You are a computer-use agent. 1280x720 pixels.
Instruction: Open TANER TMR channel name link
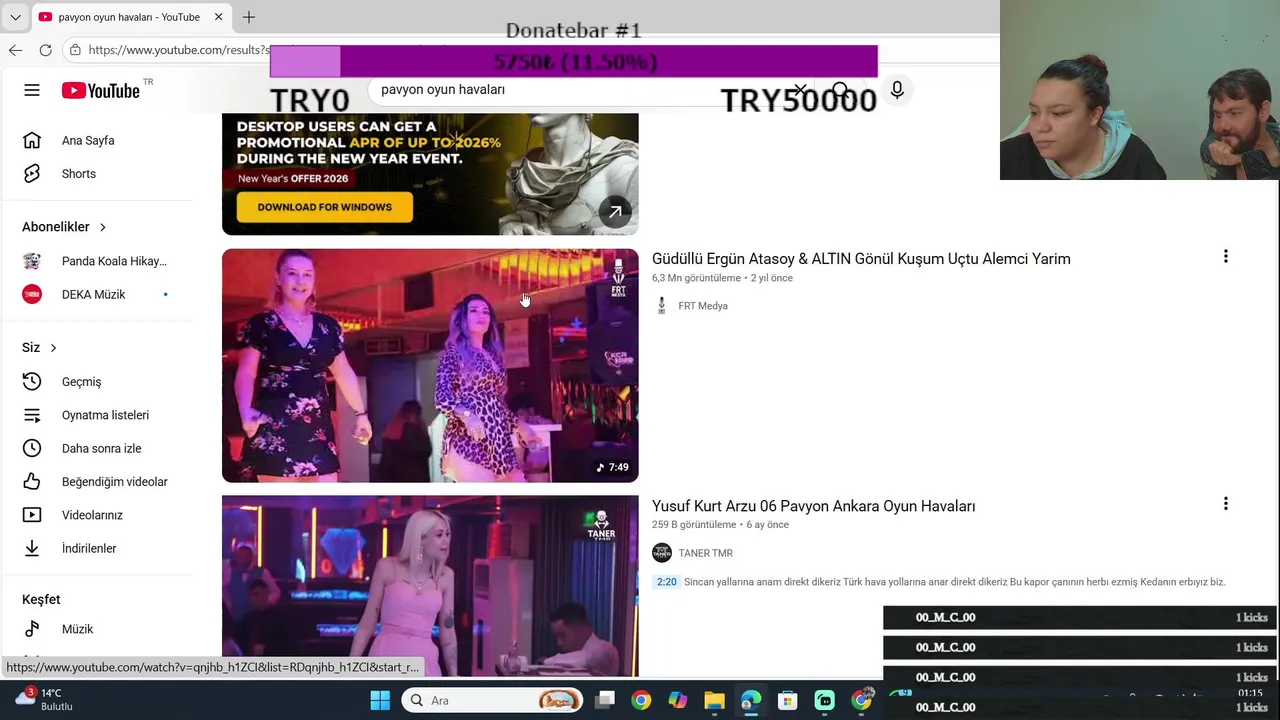tap(705, 553)
